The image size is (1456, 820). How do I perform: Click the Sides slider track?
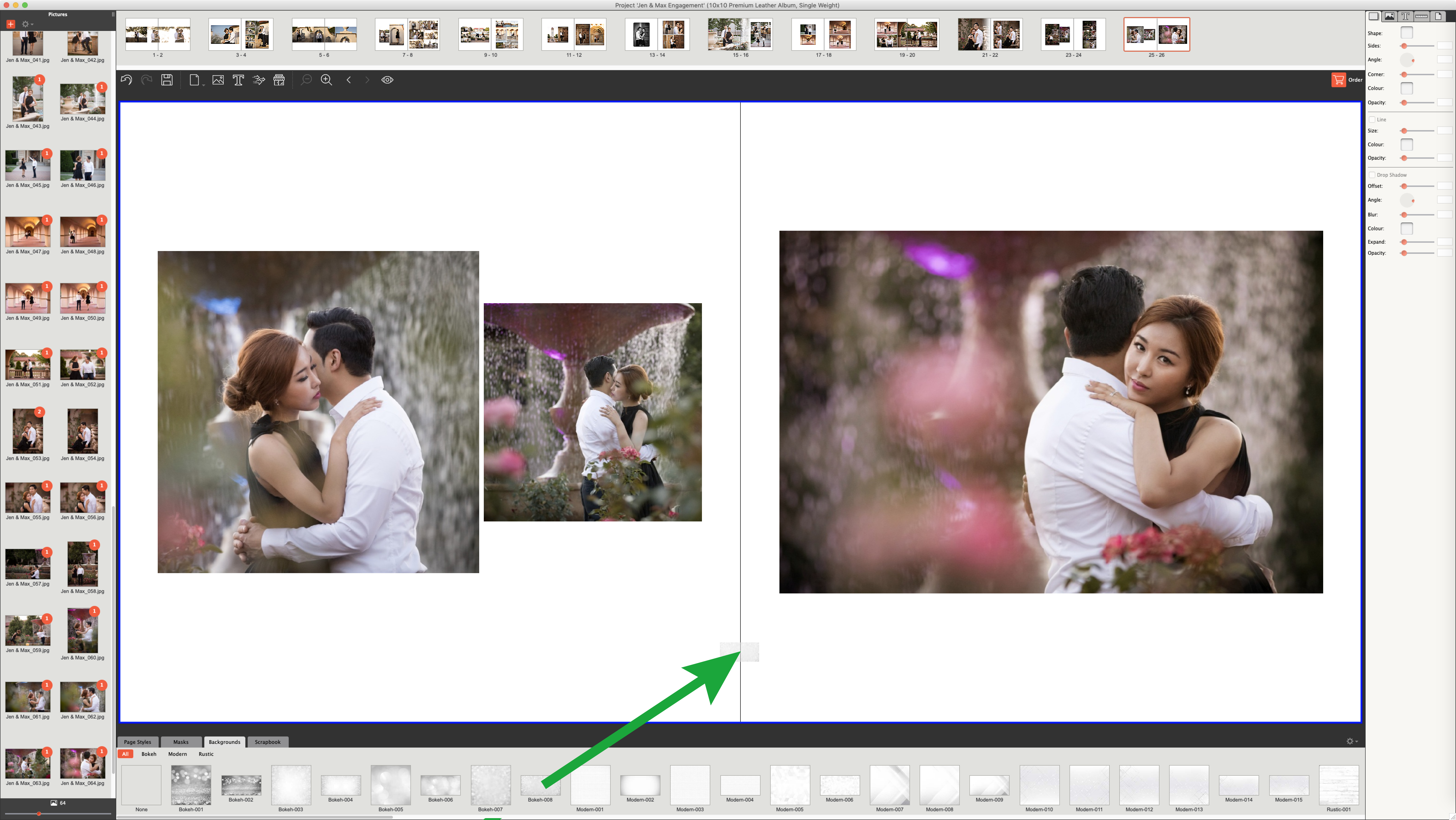pos(1417,46)
